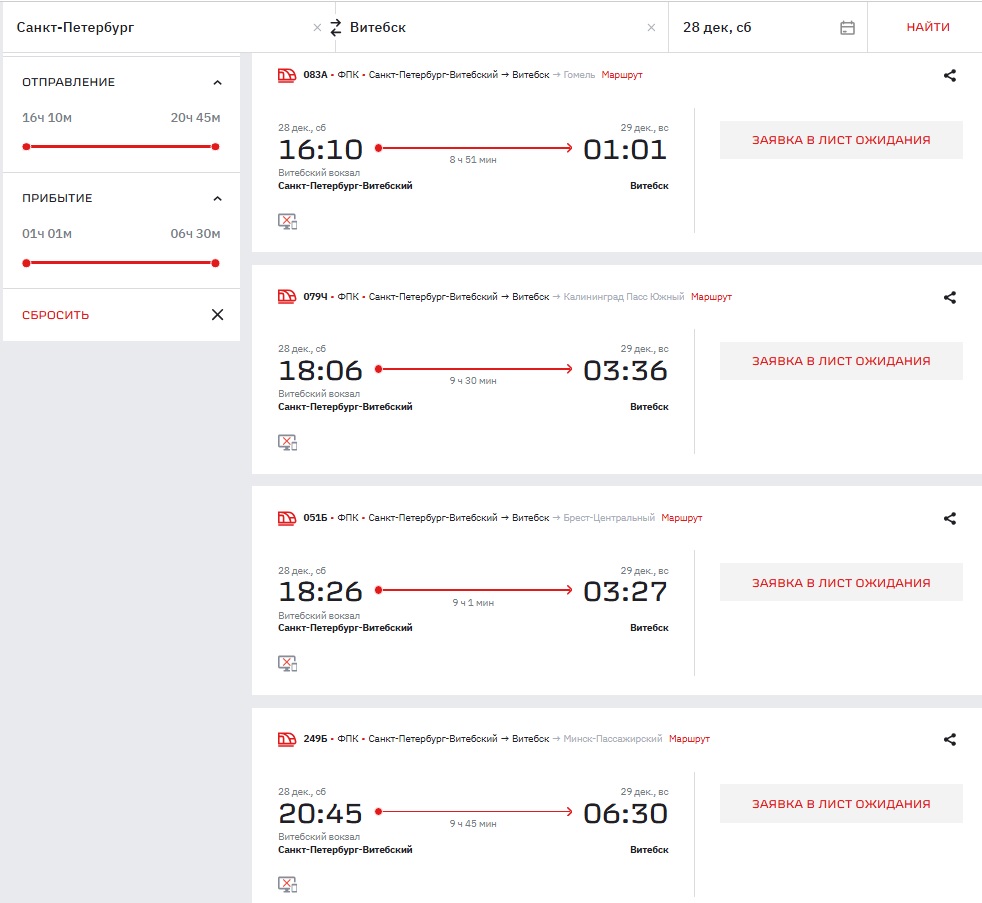Click no e-registration icon for train 083A

pos(287,221)
